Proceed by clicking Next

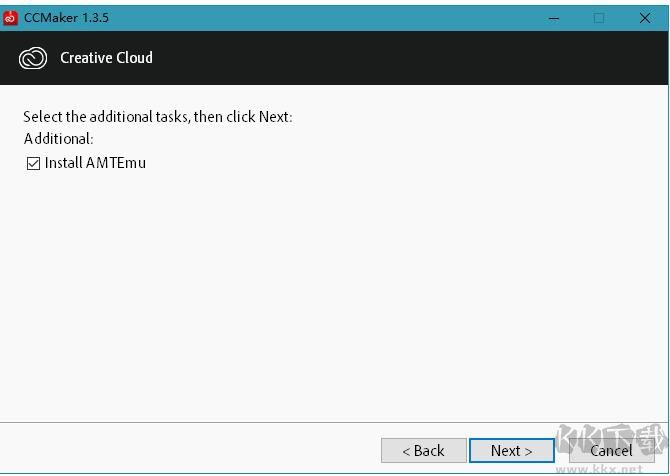511,451
